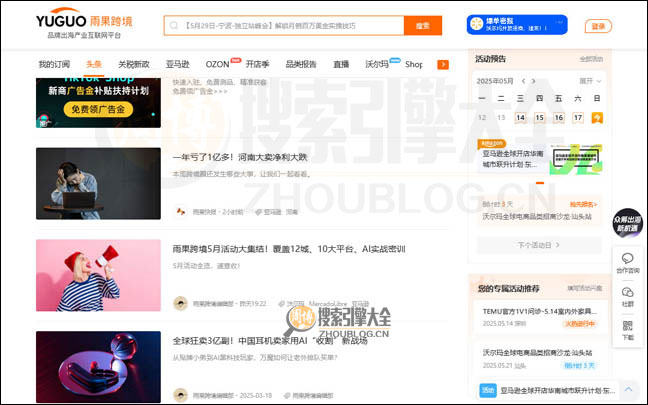Click author avatar next to 2025-03-18

(181, 395)
